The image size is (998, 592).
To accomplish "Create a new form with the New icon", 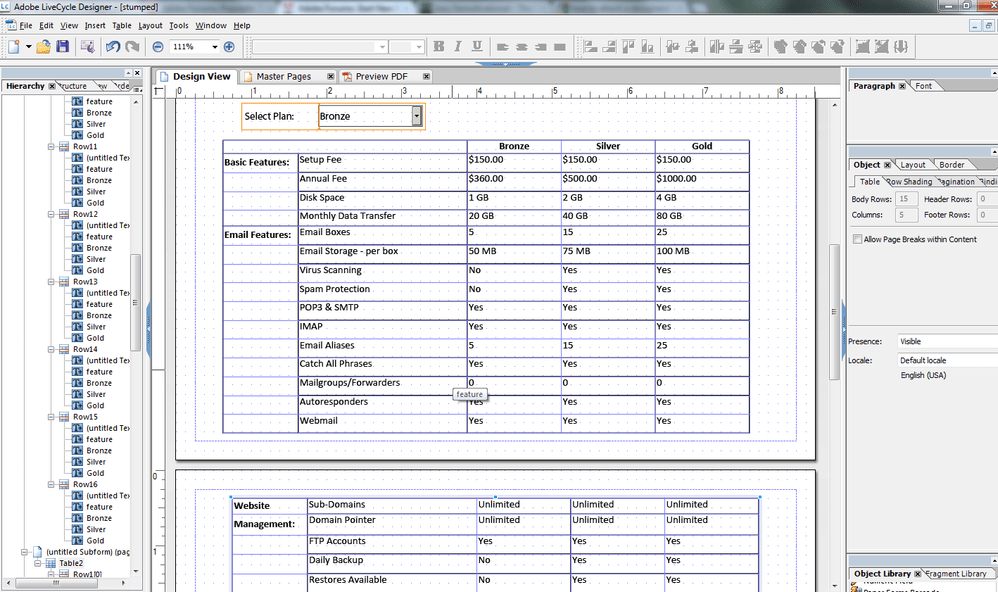I will pyautogui.click(x=12, y=46).
